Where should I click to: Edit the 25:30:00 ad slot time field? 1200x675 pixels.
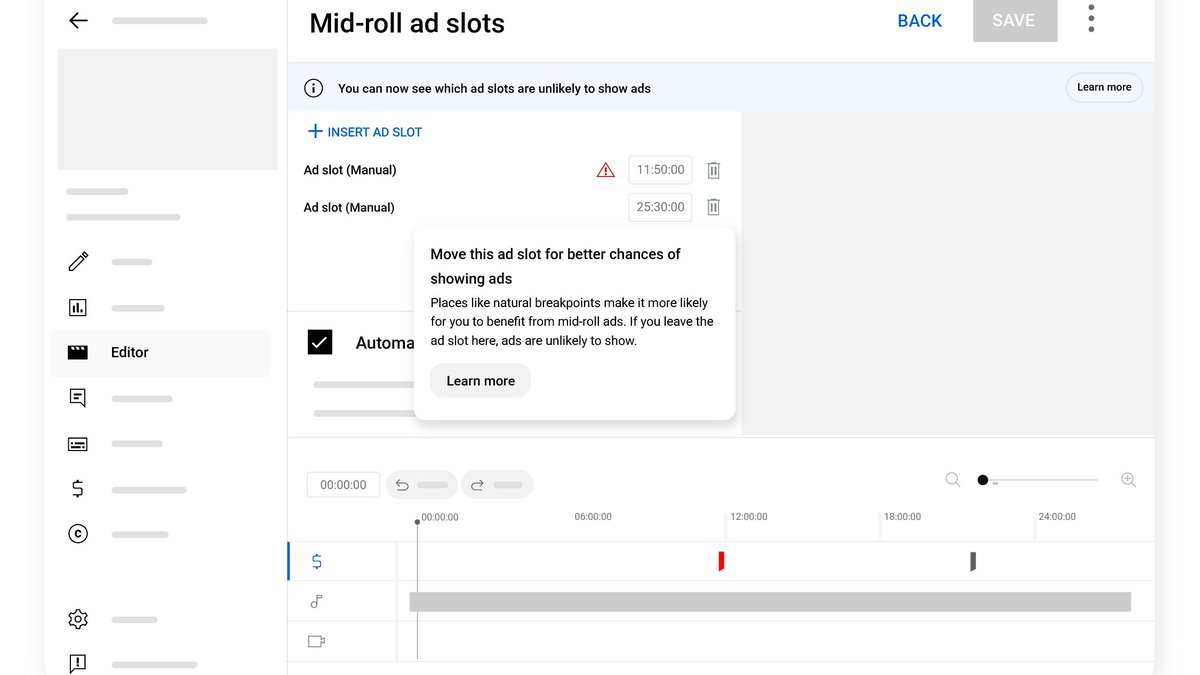[x=660, y=207]
